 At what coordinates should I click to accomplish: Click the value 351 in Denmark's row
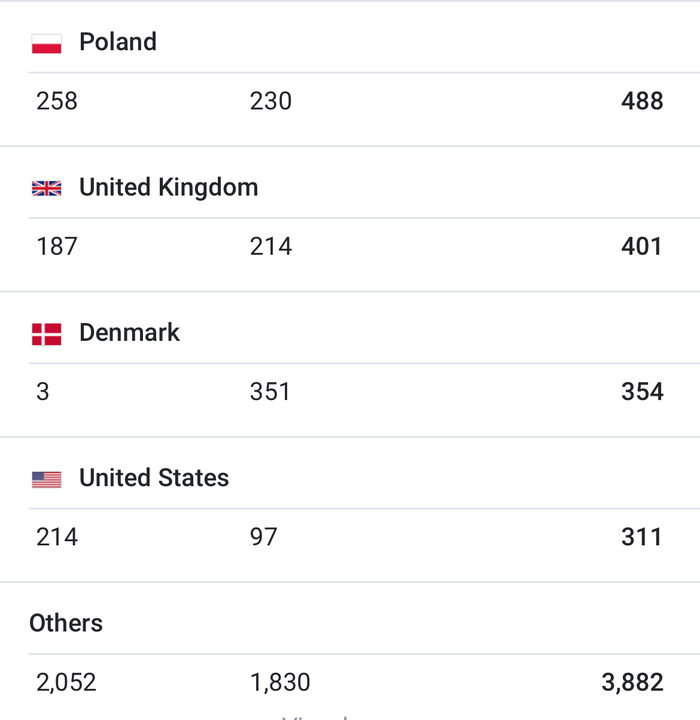[270, 391]
